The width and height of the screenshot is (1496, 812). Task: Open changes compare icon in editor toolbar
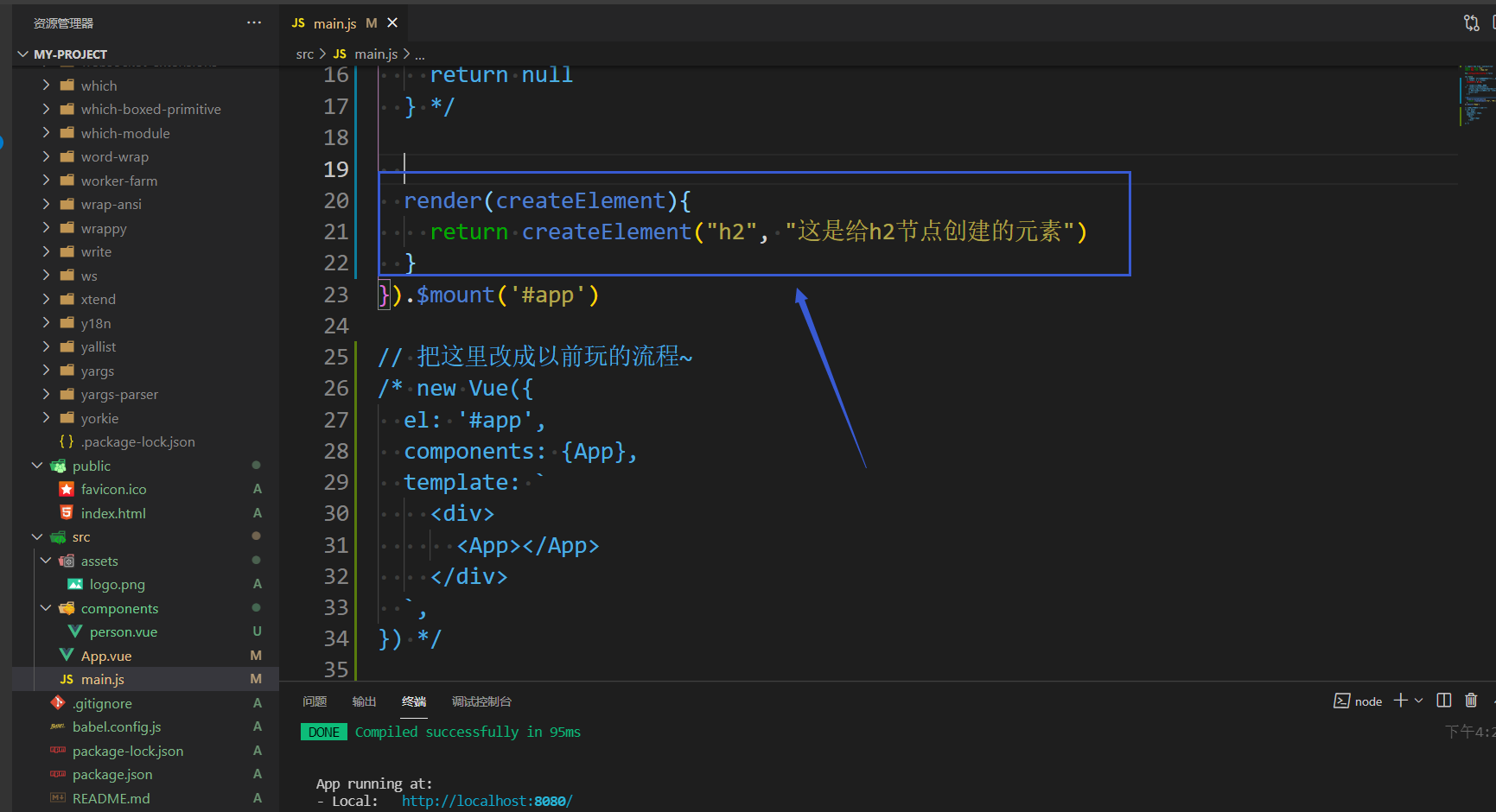pyautogui.click(x=1471, y=22)
